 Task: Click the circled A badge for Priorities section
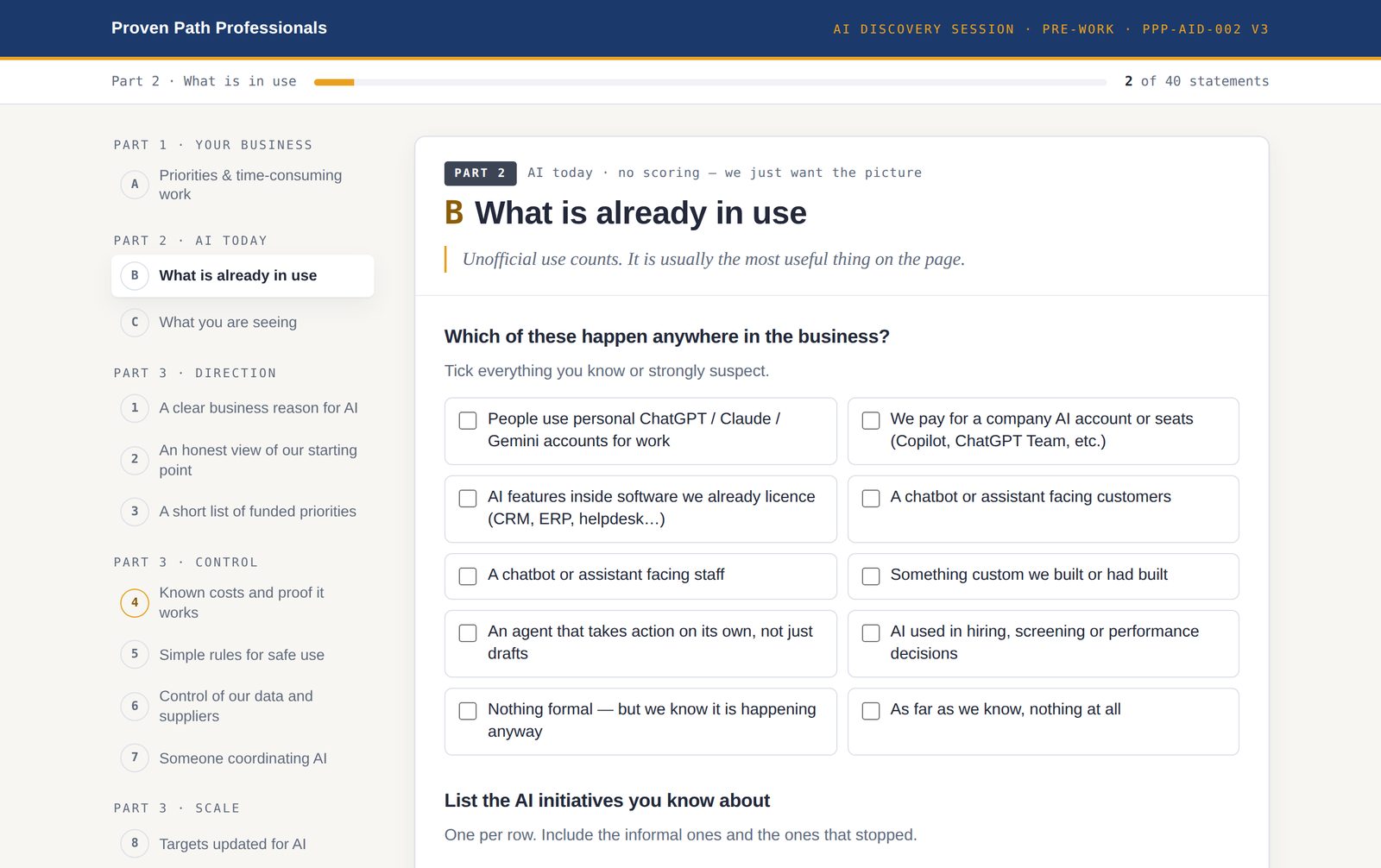point(135,184)
